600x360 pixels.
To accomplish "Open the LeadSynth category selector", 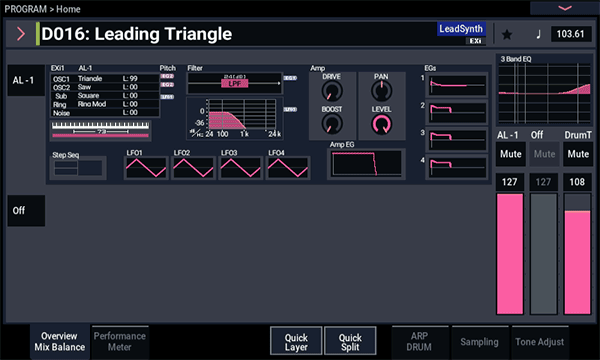I will pos(461,29).
